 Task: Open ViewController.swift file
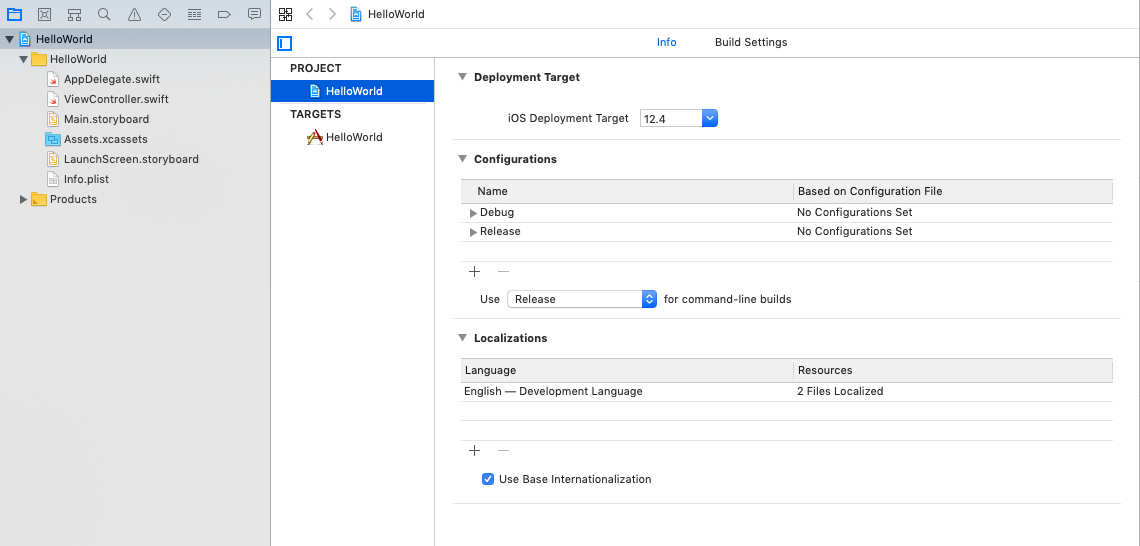click(x=115, y=99)
